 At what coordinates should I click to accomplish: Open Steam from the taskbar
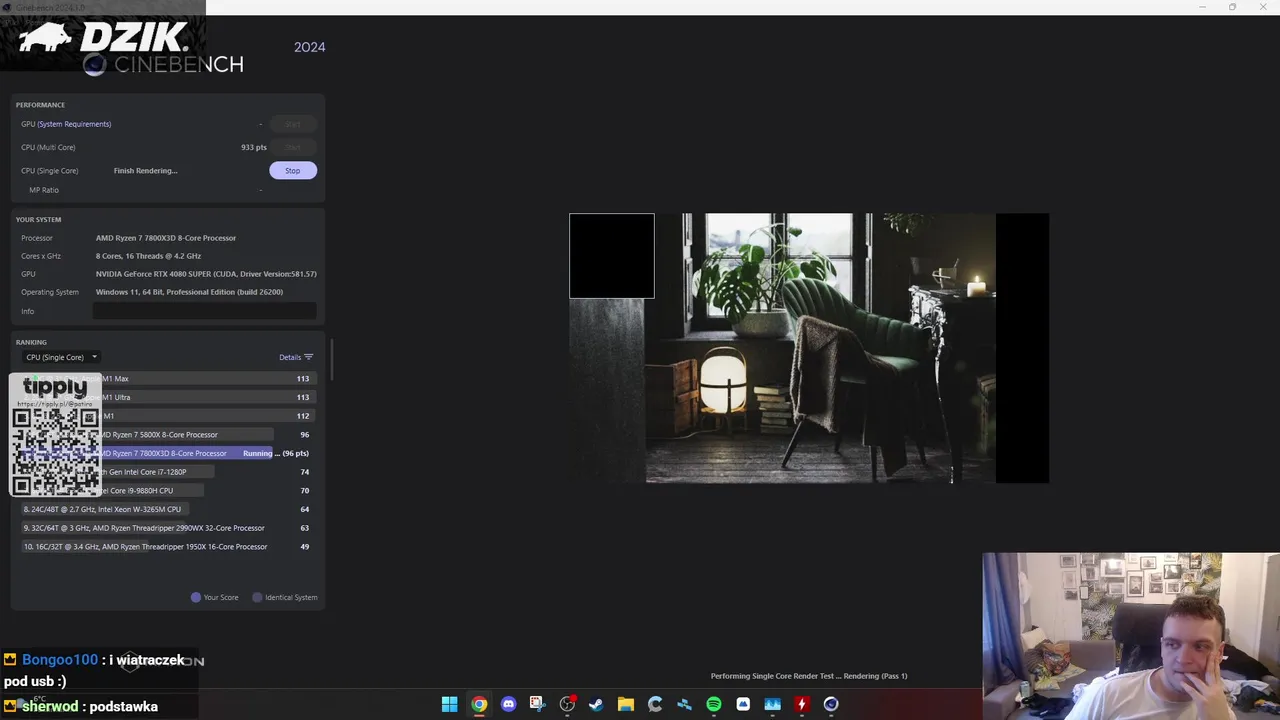click(596, 704)
